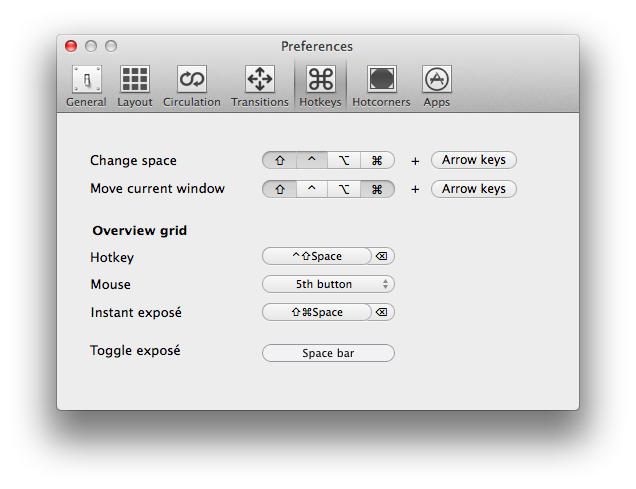Open the Hotcorners preferences pane
The image size is (636, 489).
click(x=381, y=86)
